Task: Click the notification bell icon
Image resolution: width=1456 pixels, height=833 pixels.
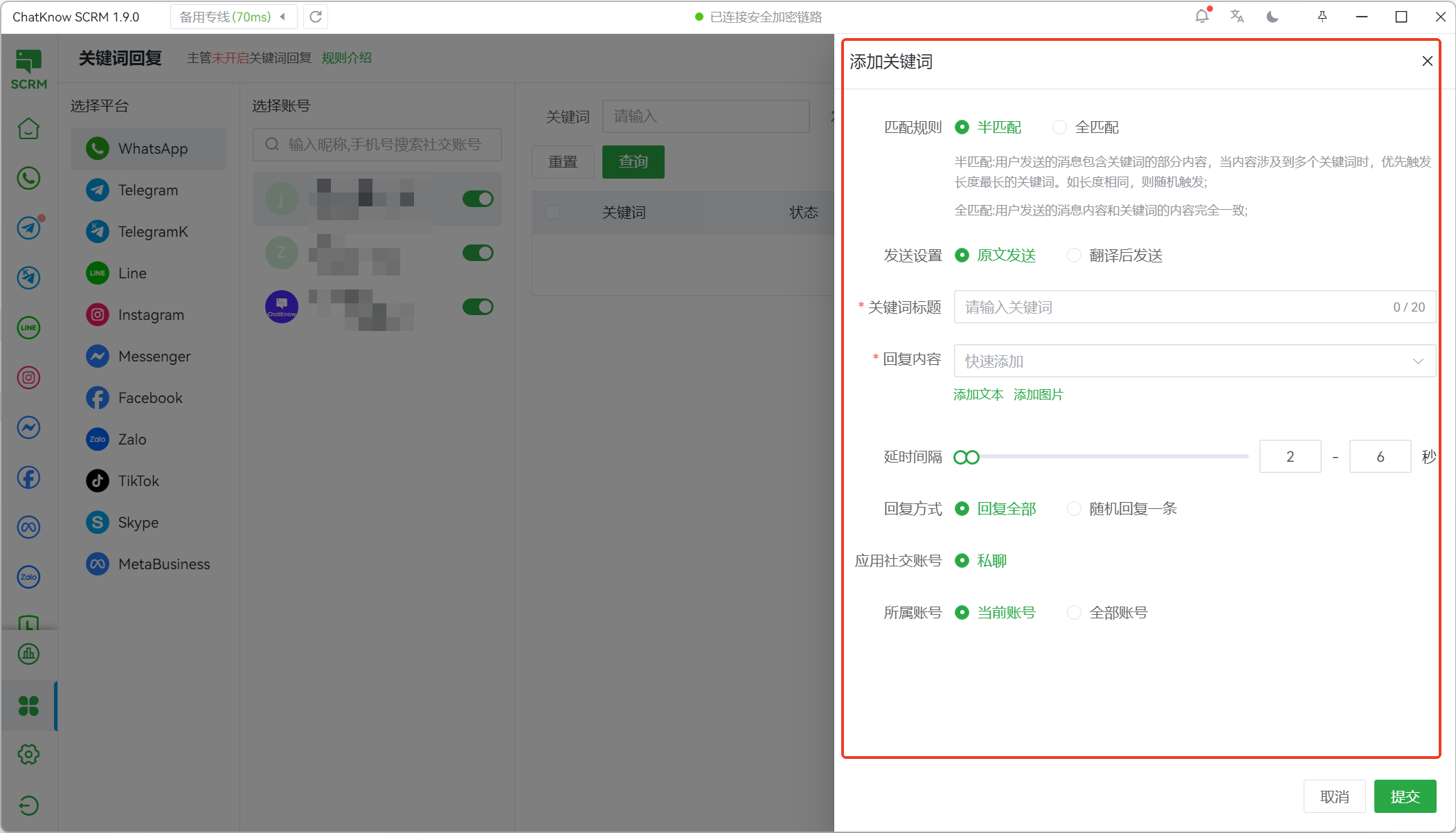Action: pos(1202,17)
